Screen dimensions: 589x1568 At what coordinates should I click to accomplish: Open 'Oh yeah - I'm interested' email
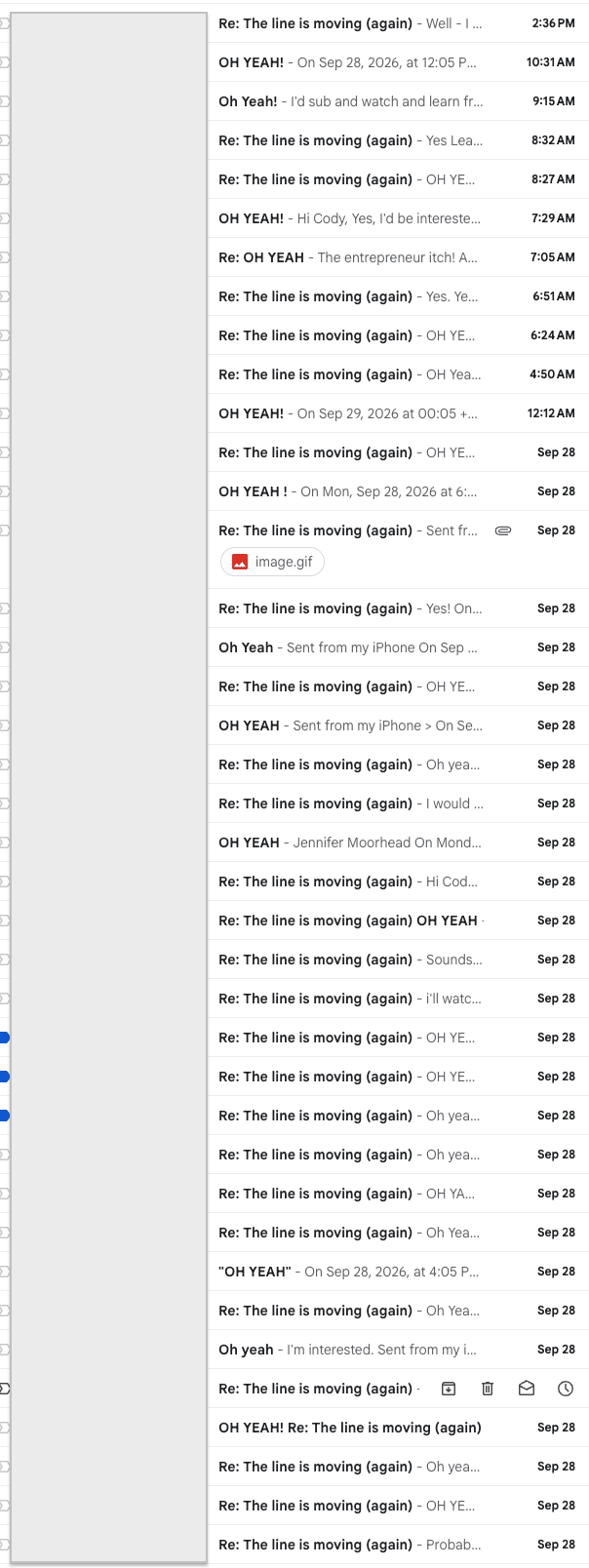pos(398,1350)
